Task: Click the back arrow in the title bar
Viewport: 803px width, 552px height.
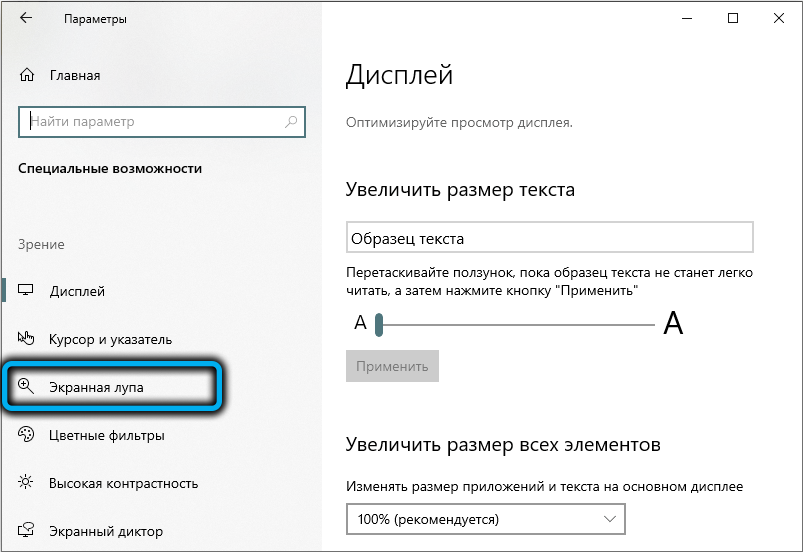Action: click(26, 19)
